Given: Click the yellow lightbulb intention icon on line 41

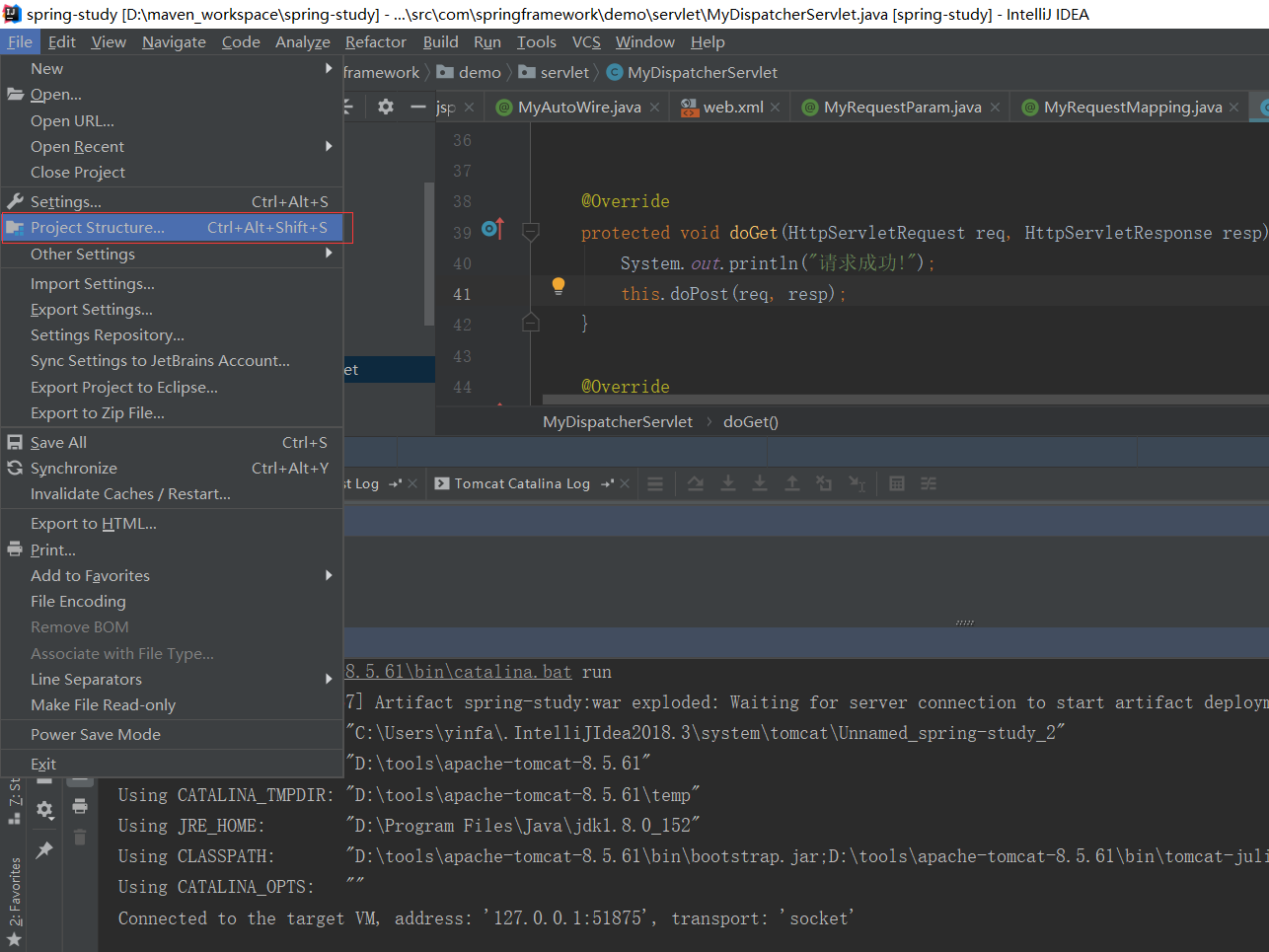Looking at the screenshot, I should [559, 286].
